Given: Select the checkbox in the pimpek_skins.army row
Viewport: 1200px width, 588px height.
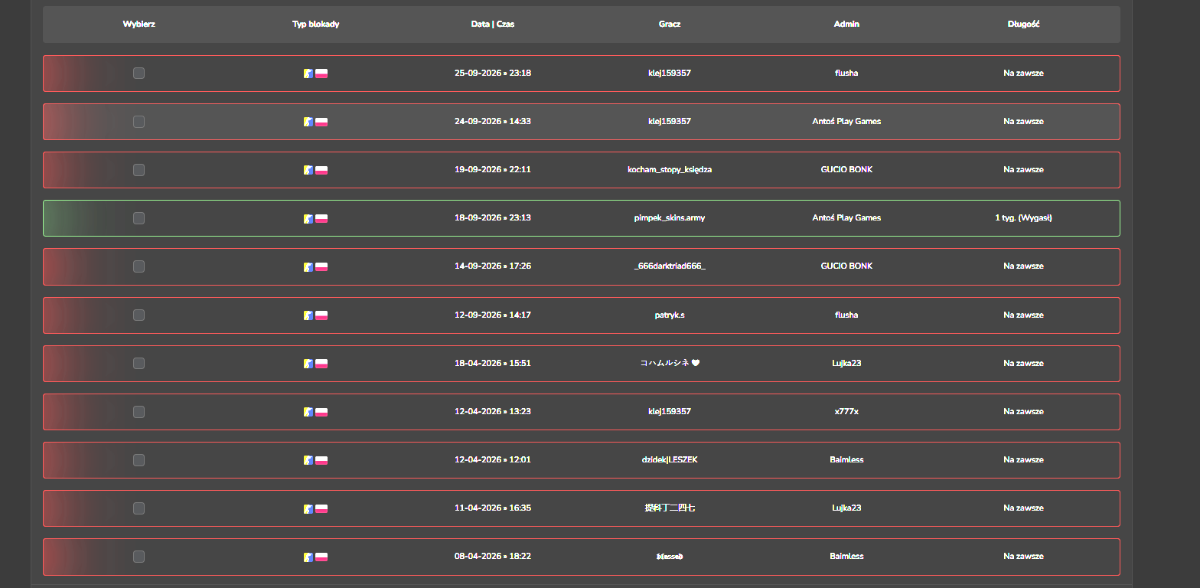Looking at the screenshot, I should pyautogui.click(x=139, y=218).
